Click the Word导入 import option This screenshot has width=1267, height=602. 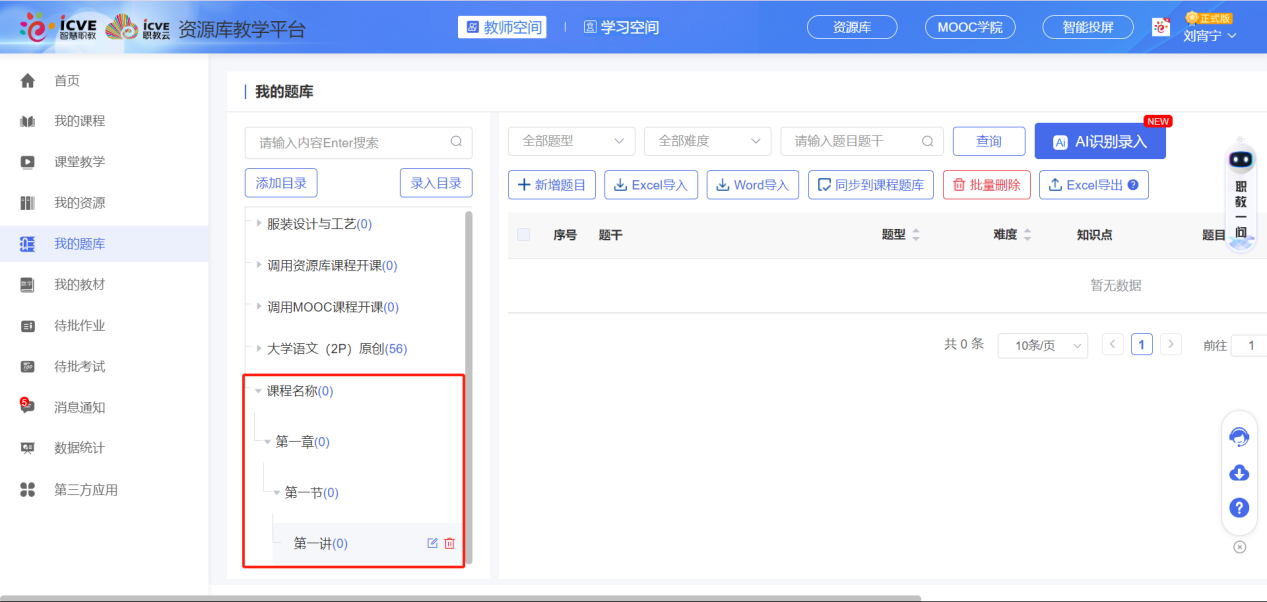pos(752,184)
